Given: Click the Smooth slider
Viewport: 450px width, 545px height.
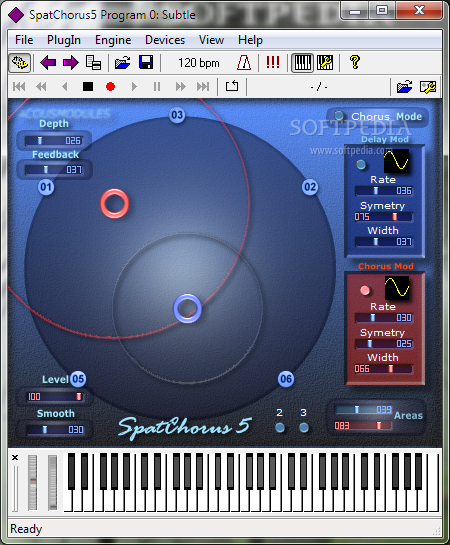Looking at the screenshot, I should (x=55, y=430).
